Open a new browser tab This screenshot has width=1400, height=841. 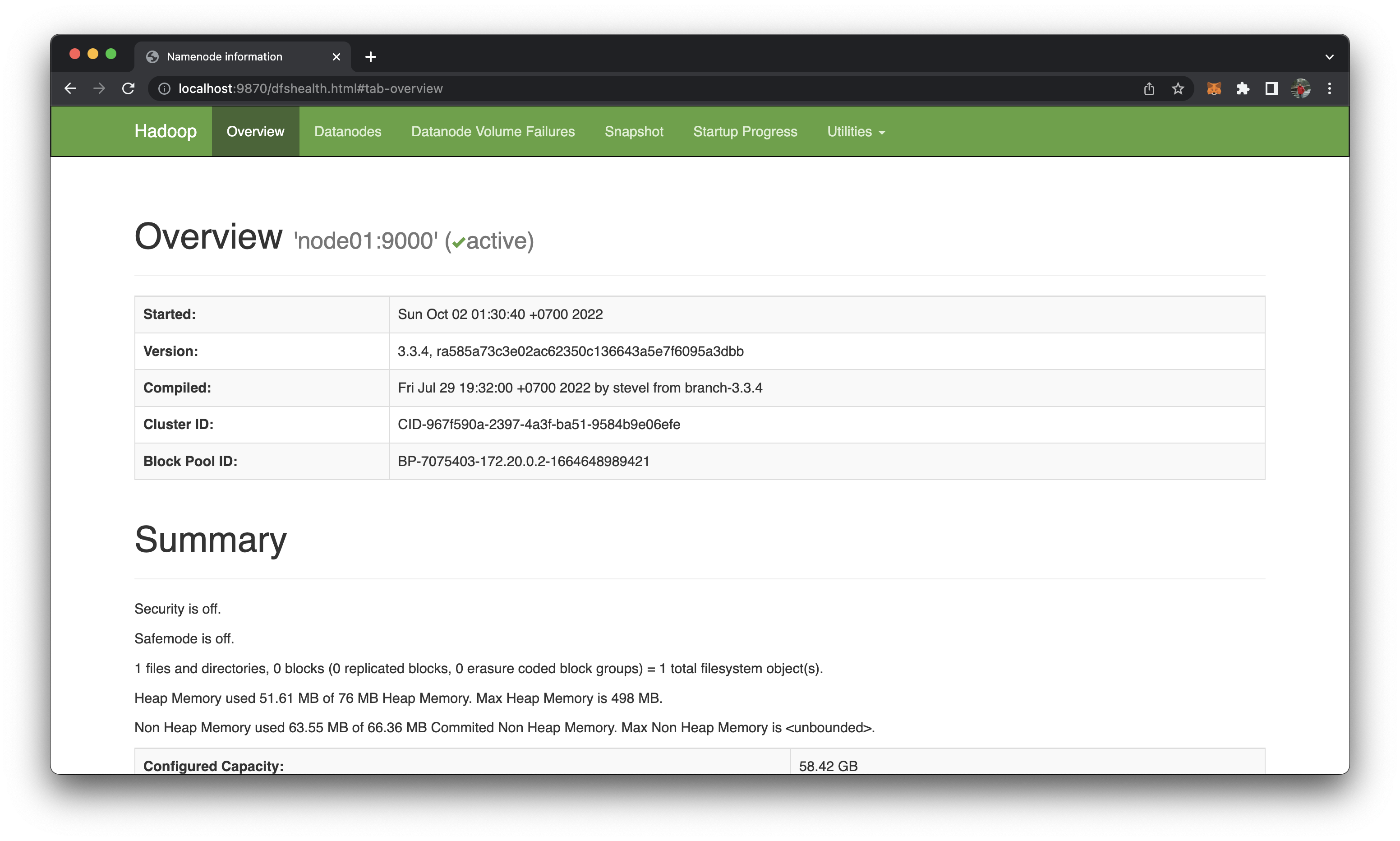(x=370, y=57)
